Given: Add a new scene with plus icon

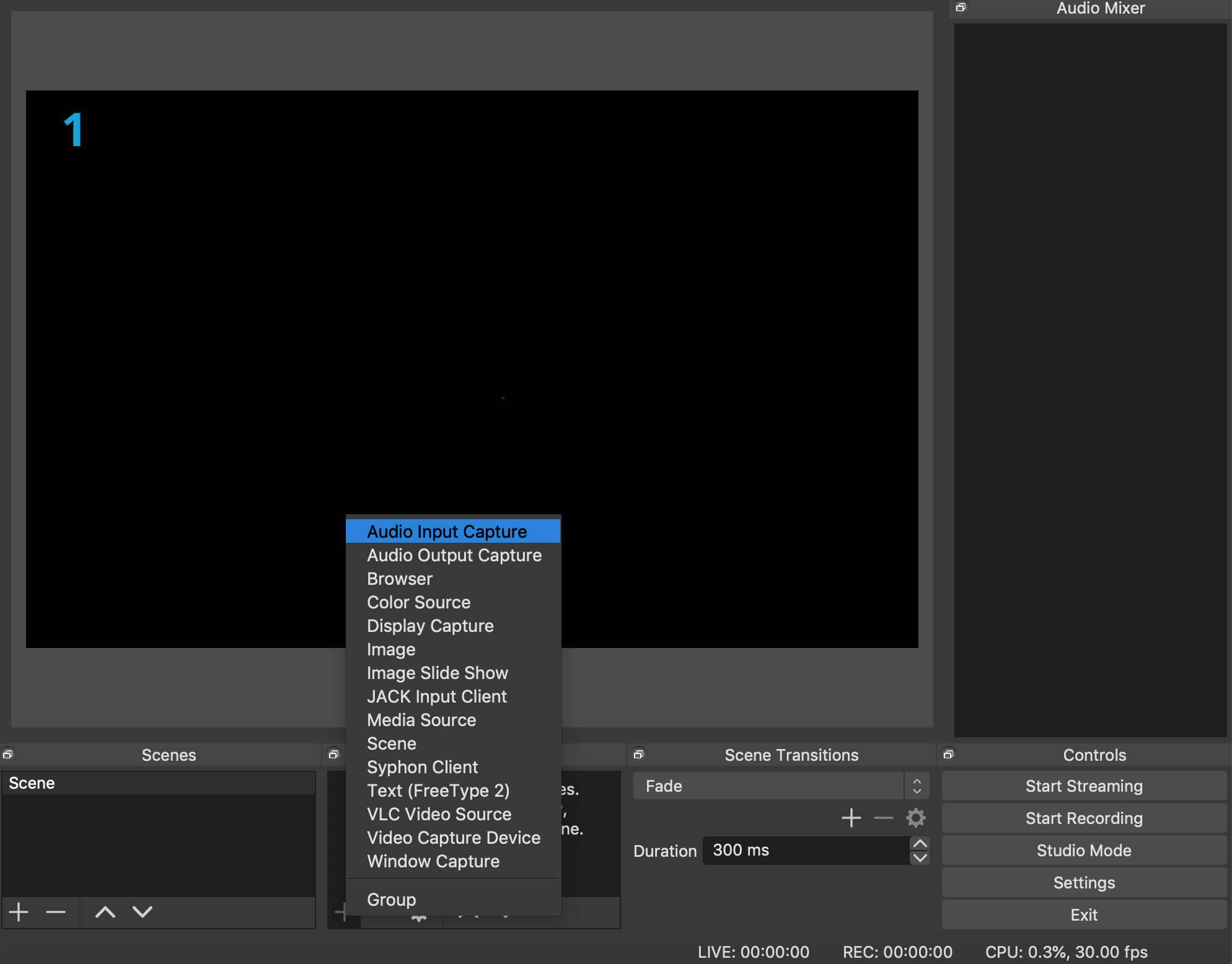Looking at the screenshot, I should (x=19, y=912).
